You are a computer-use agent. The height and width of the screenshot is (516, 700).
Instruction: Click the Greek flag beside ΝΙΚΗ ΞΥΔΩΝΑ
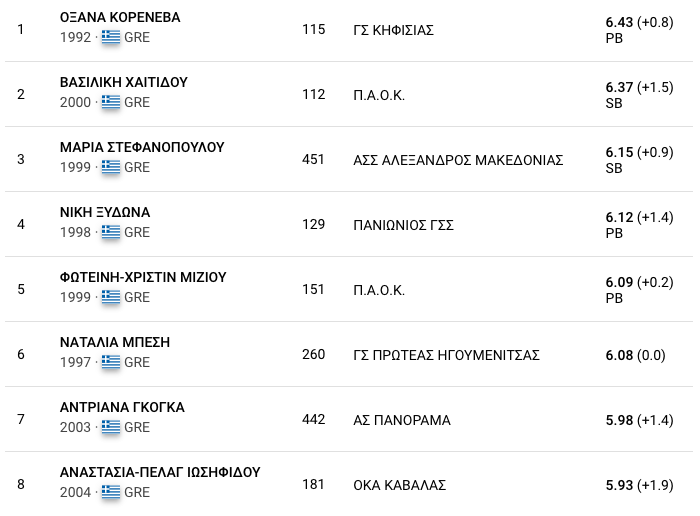pyautogui.click(x=110, y=232)
